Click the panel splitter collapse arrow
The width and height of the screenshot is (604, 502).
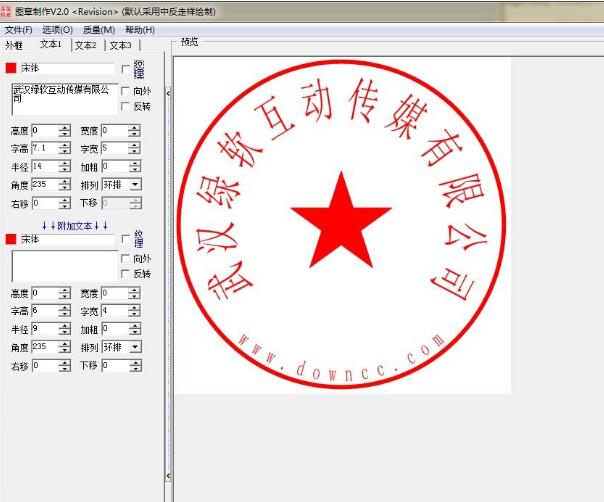[168, 93]
